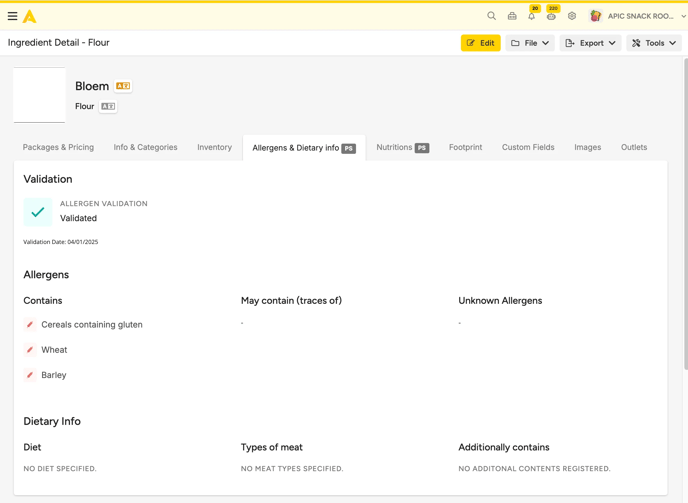Expand the APIC SNACK ROO account menu
The height and width of the screenshot is (503, 688).
[x=638, y=16]
